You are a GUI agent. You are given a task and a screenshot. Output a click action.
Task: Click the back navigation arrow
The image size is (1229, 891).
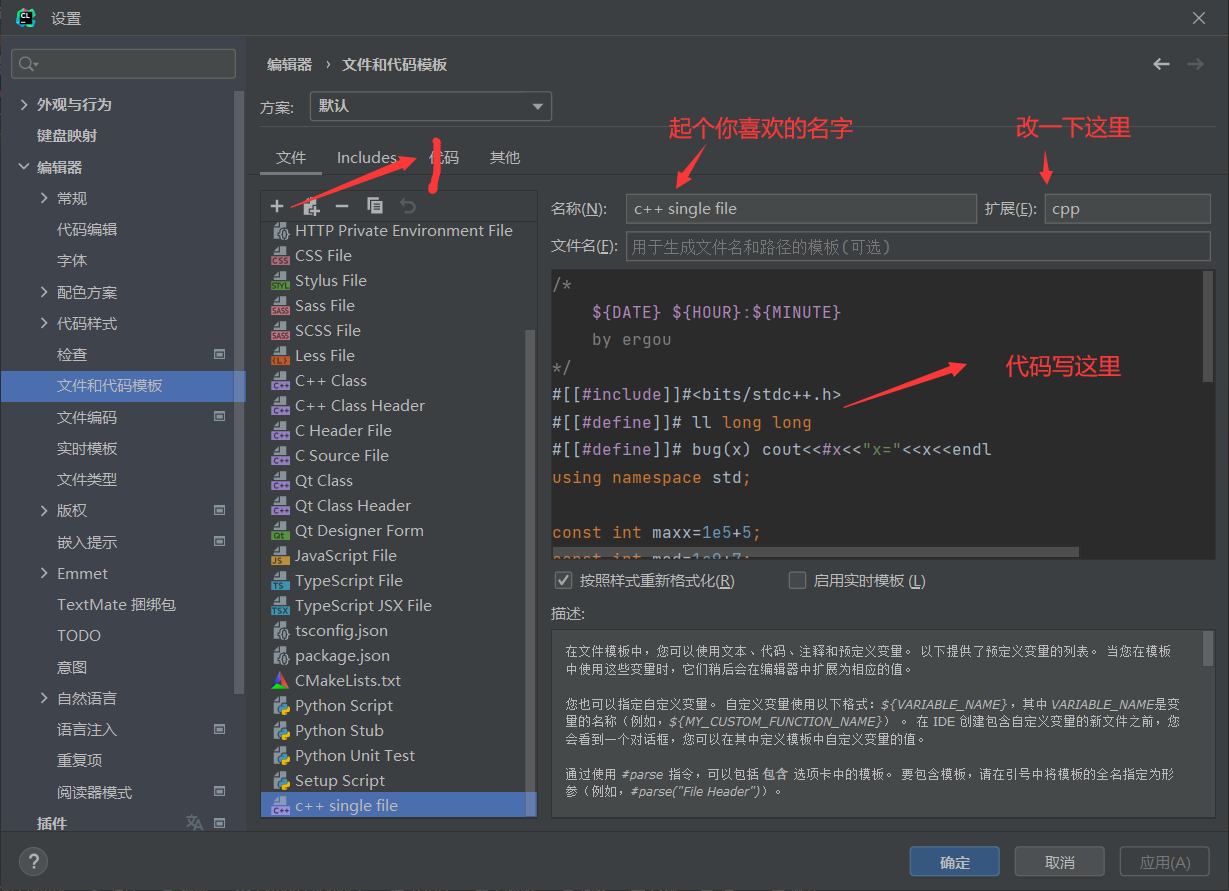pos(1161,64)
